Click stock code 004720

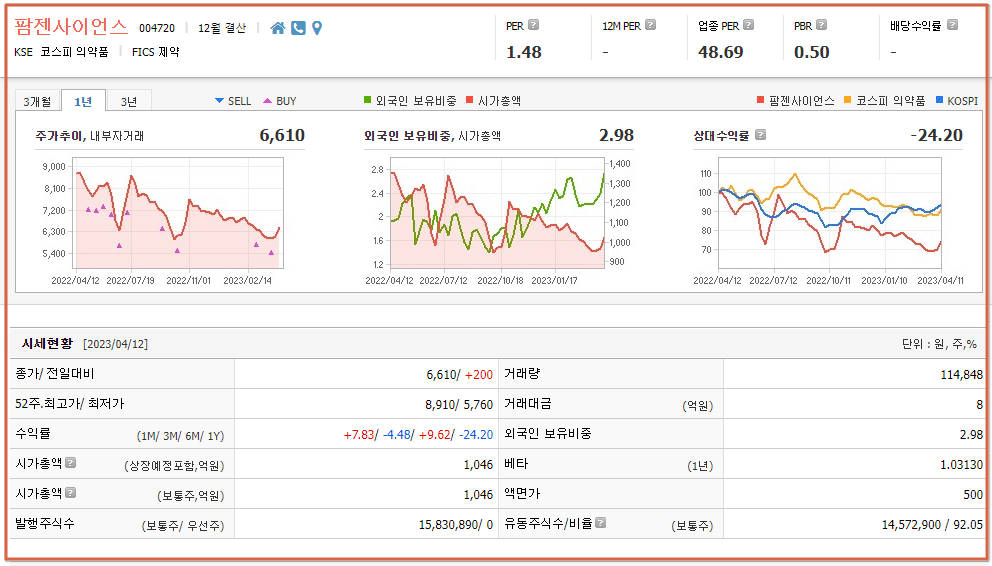point(157,28)
